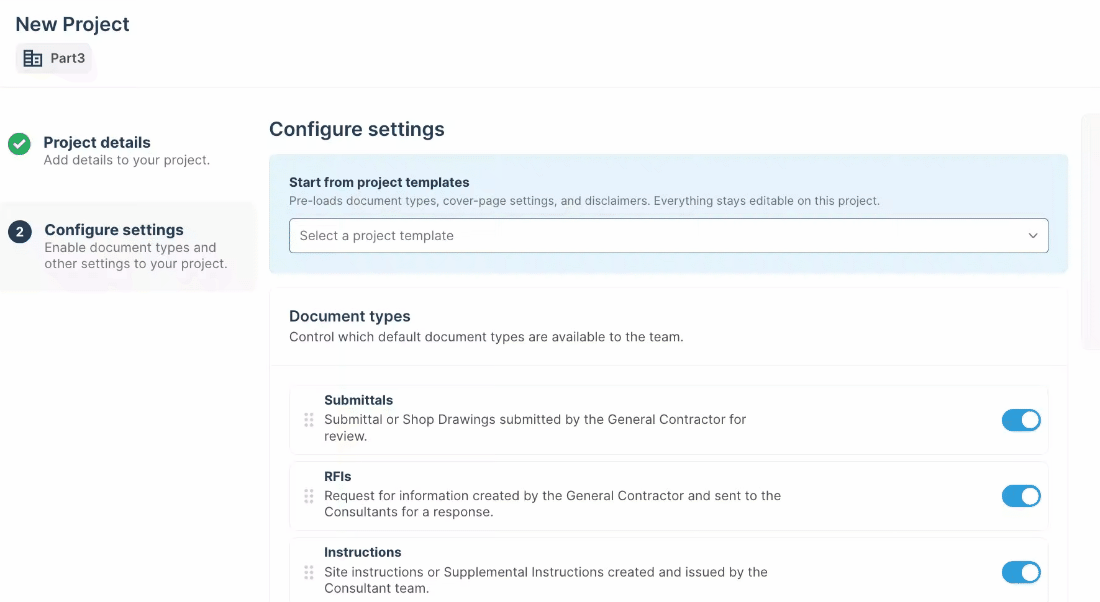Click the step 2 circle icon
Viewport: 1100px width, 602px height.
[x=20, y=232]
